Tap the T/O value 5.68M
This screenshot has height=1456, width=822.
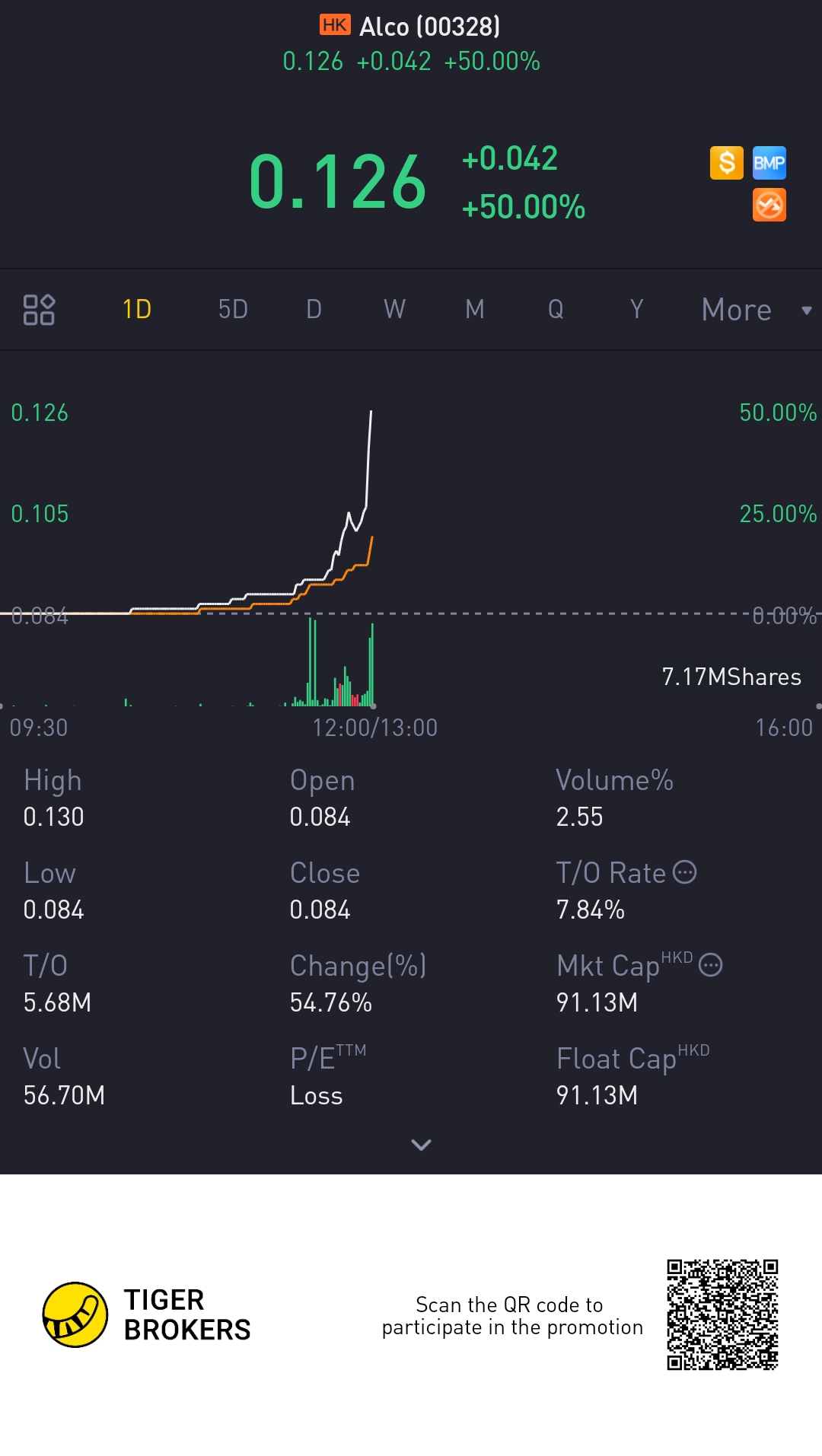point(57,1002)
